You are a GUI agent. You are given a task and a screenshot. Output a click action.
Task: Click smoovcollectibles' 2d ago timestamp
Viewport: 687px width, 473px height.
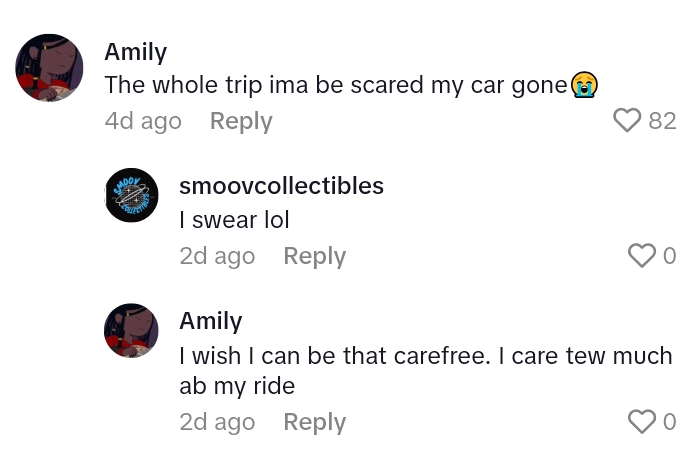tap(217, 256)
